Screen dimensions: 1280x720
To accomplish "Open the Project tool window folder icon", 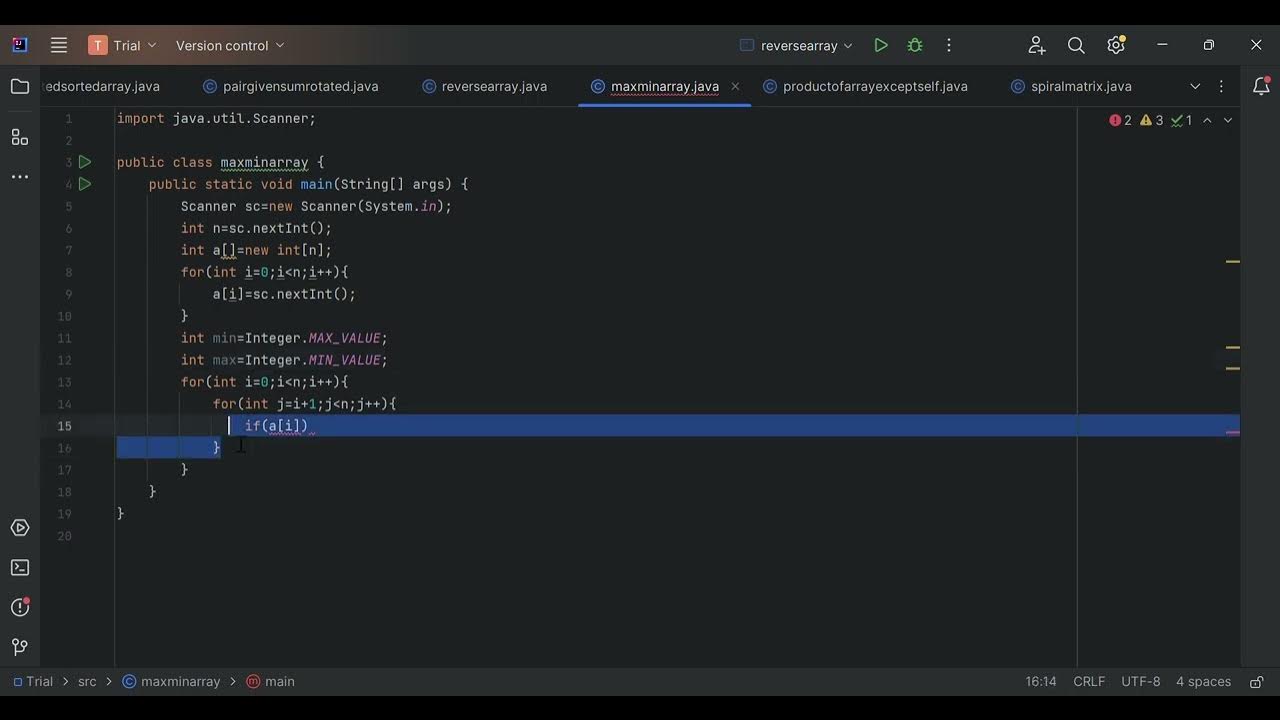I will pos(20,87).
